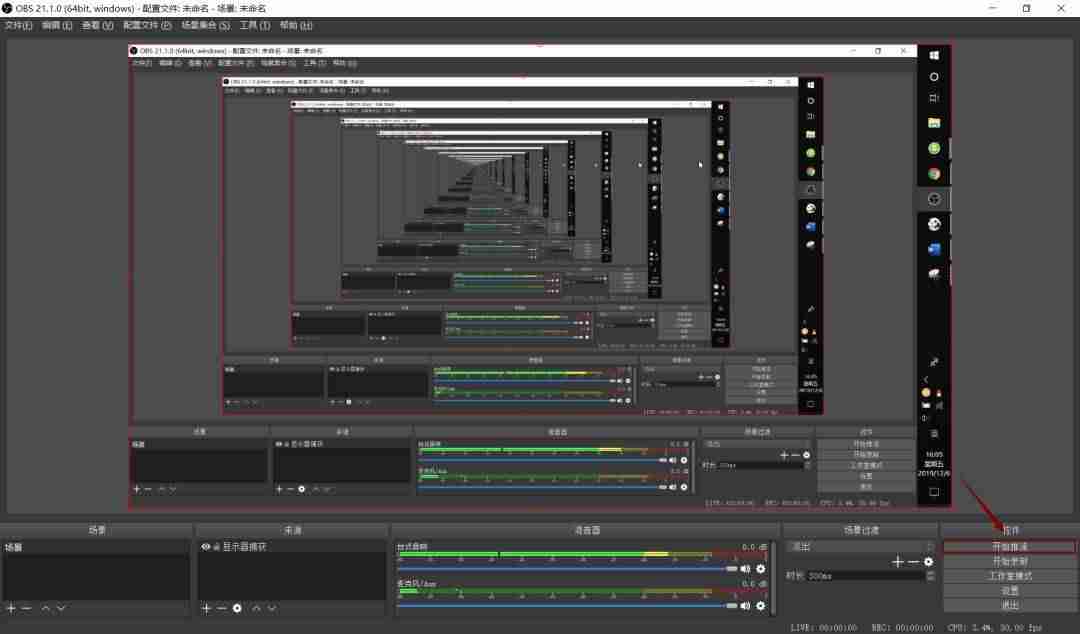Open the 工具(T) menu
This screenshot has height=634, width=1080.
254,25
